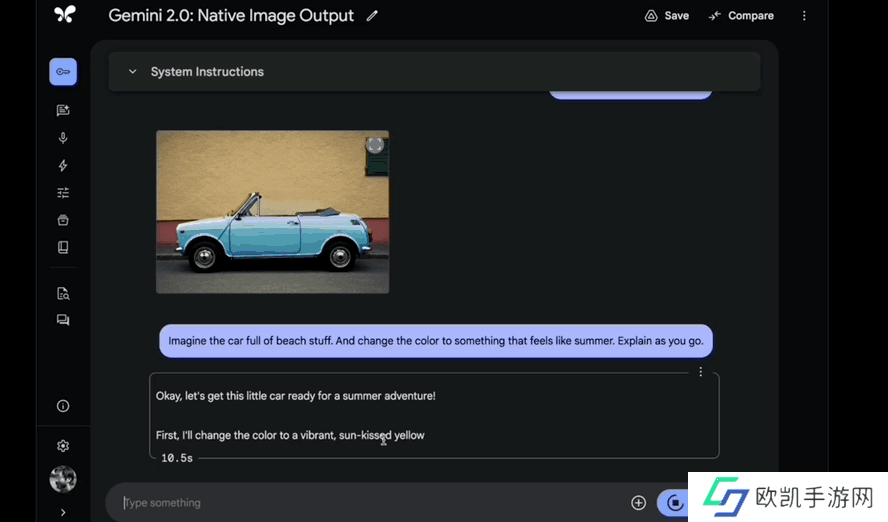888x522 pixels.
Task: Click the book library icon in sidebar
Action: pyautogui.click(x=63, y=247)
